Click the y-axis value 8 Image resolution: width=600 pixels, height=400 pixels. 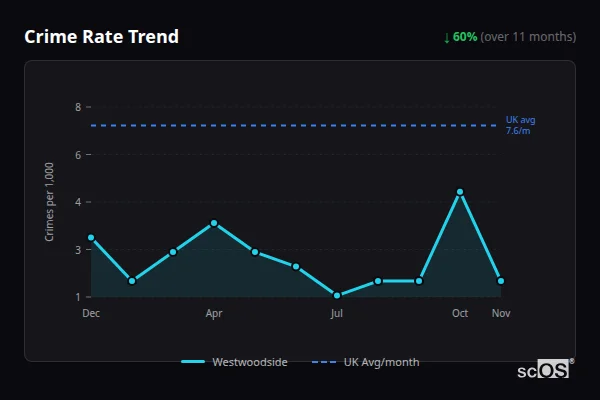coord(78,107)
